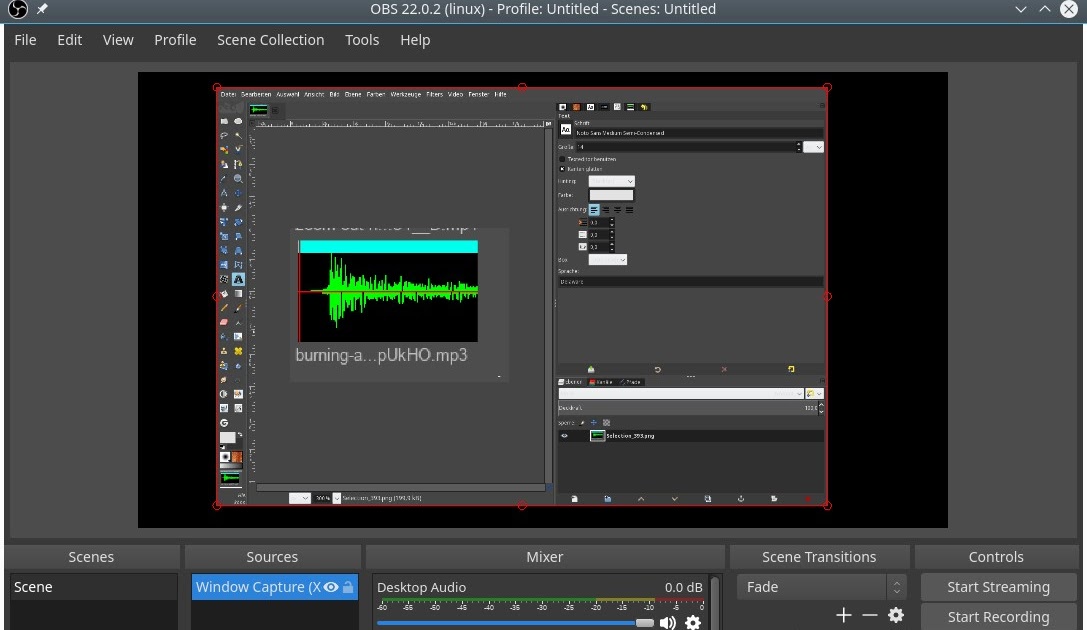Screen dimensions: 1087x630
Task: Open the Tools menu
Action: tap(362, 40)
